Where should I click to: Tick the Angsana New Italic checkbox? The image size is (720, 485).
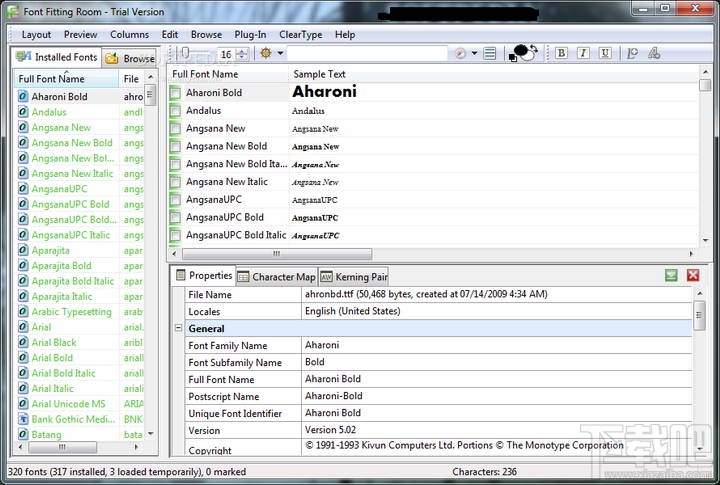(175, 182)
